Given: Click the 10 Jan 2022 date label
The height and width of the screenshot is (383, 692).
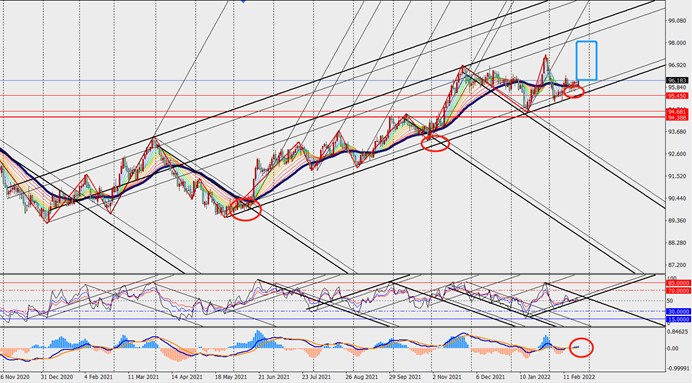Looking at the screenshot, I should point(534,377).
